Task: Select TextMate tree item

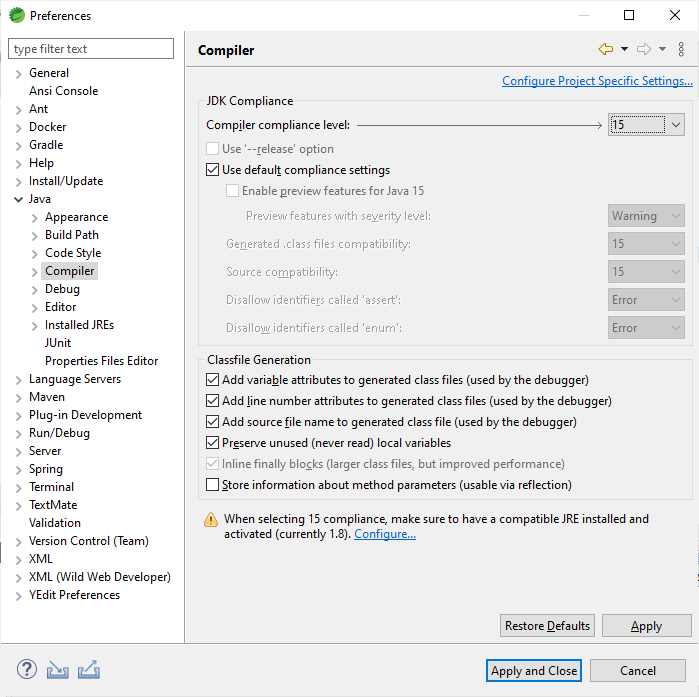Action: [53, 505]
